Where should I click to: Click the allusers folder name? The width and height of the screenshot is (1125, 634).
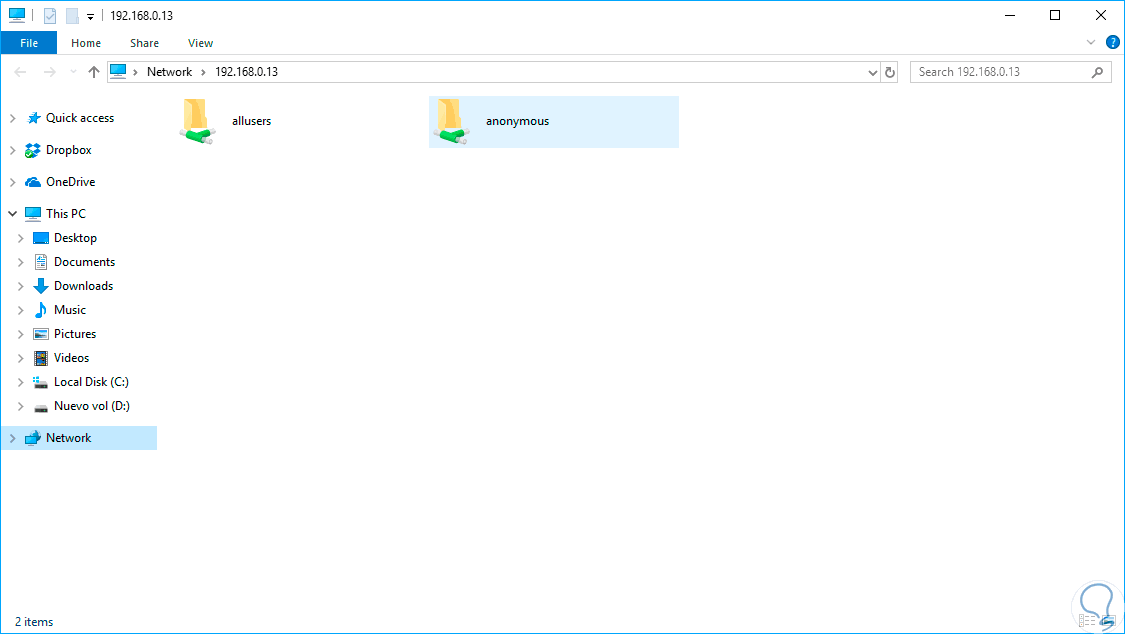251,121
